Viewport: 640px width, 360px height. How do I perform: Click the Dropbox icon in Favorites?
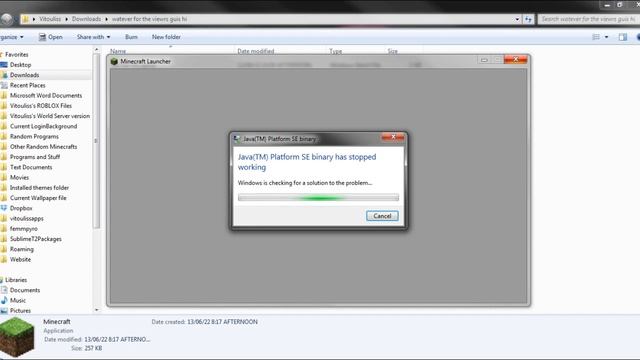(x=4, y=208)
